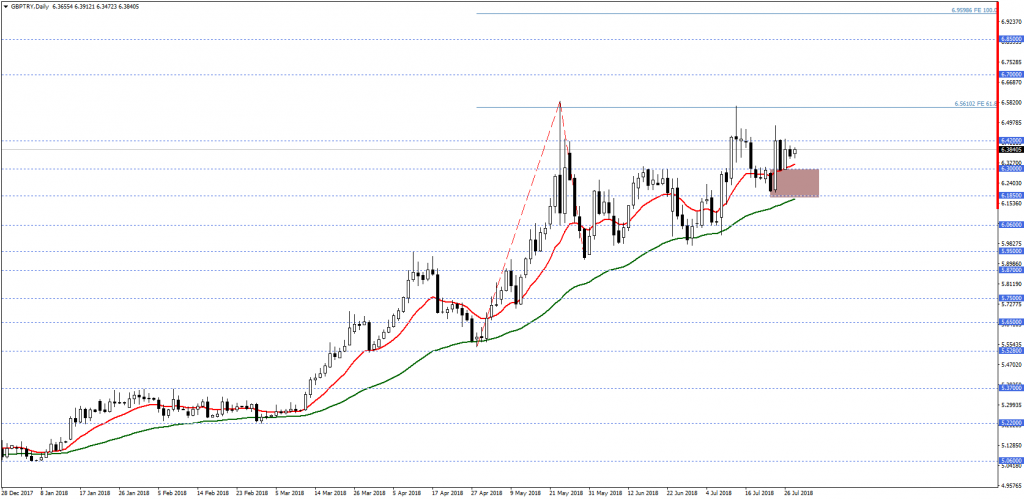The image size is (1024, 500).
Task: Click the red vertical bar on price axis
Action: click(997, 104)
